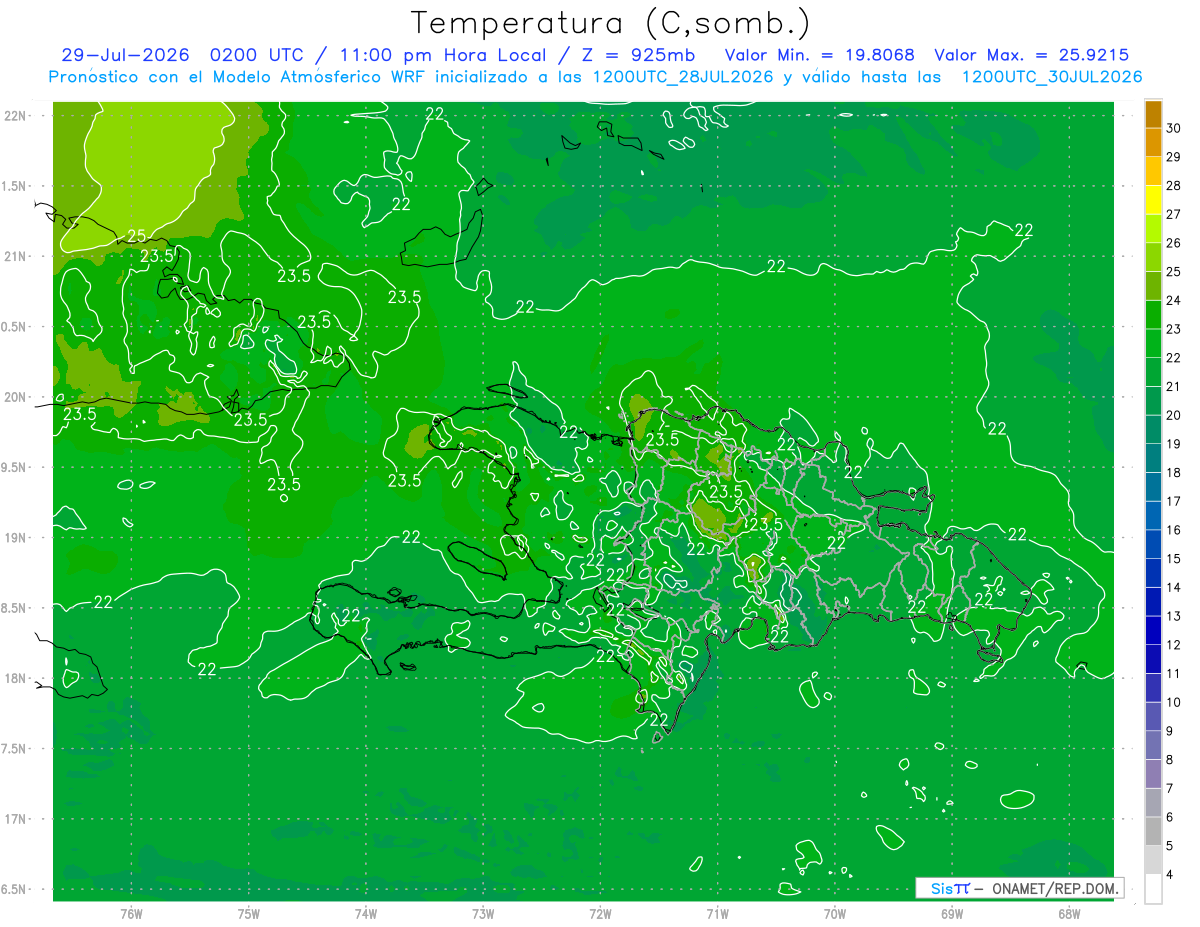The width and height of the screenshot is (1200, 927).
Task: Click "Valor Max. = 25.9215"
Action: (x=1032, y=55)
